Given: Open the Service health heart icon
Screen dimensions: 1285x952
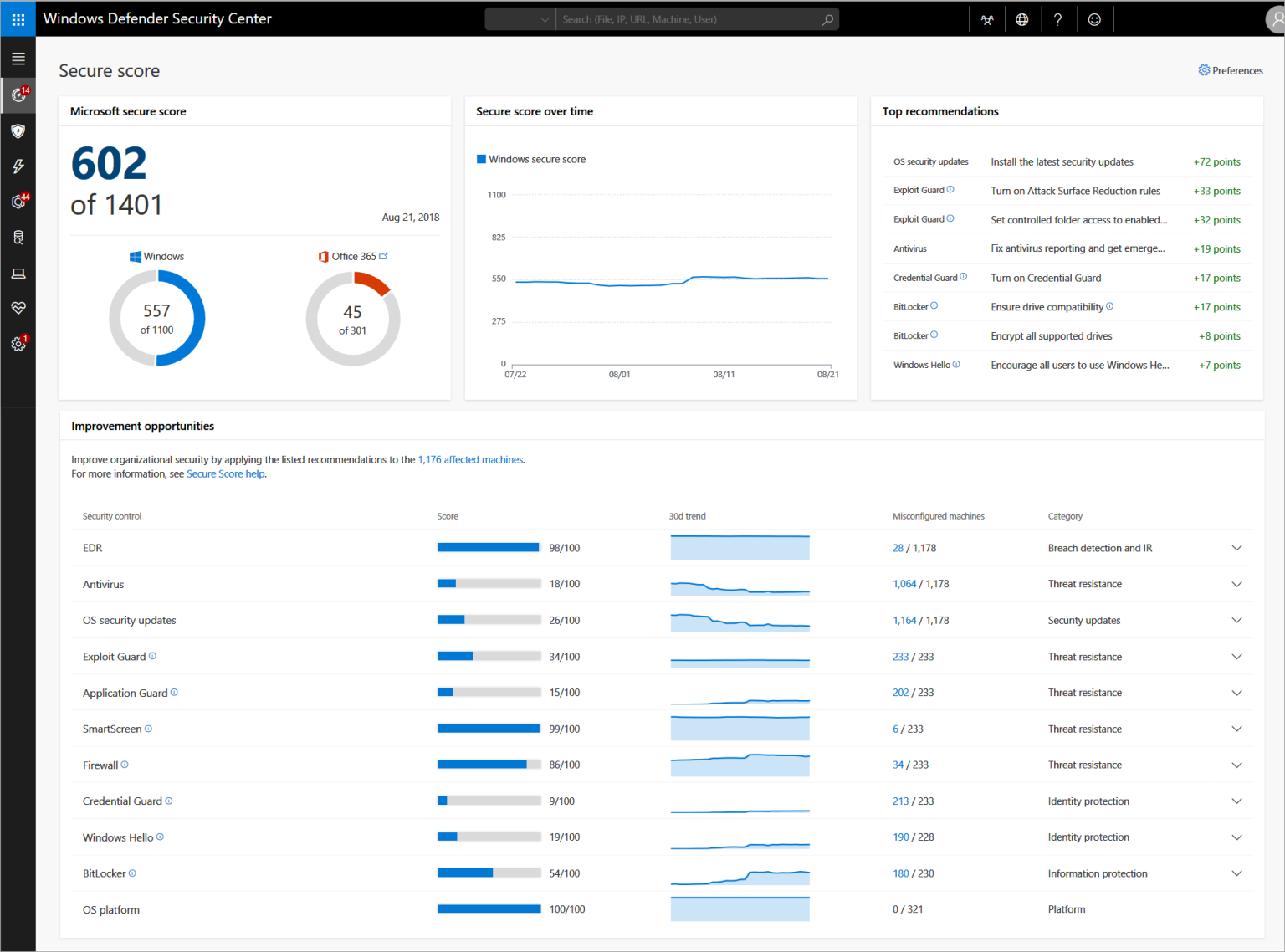Looking at the screenshot, I should [x=18, y=308].
